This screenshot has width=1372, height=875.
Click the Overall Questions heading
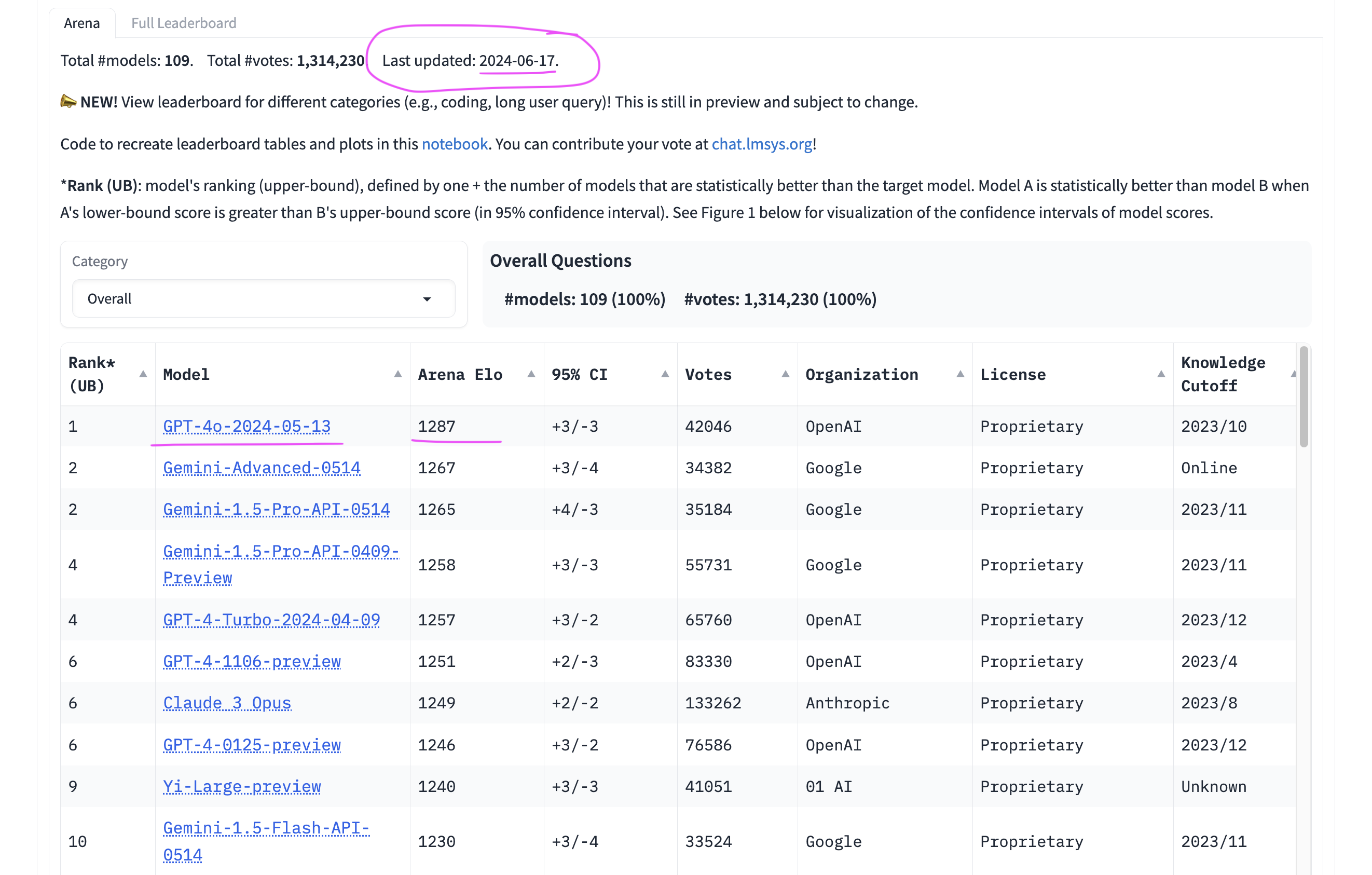click(x=560, y=261)
